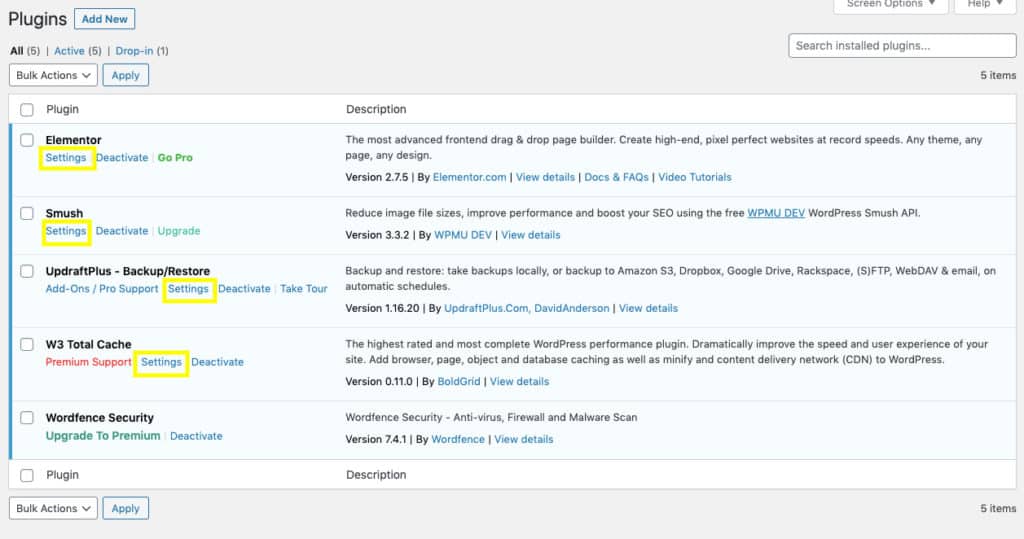Expand the Help panel
The height and width of the screenshot is (539, 1024).
tap(985, 4)
